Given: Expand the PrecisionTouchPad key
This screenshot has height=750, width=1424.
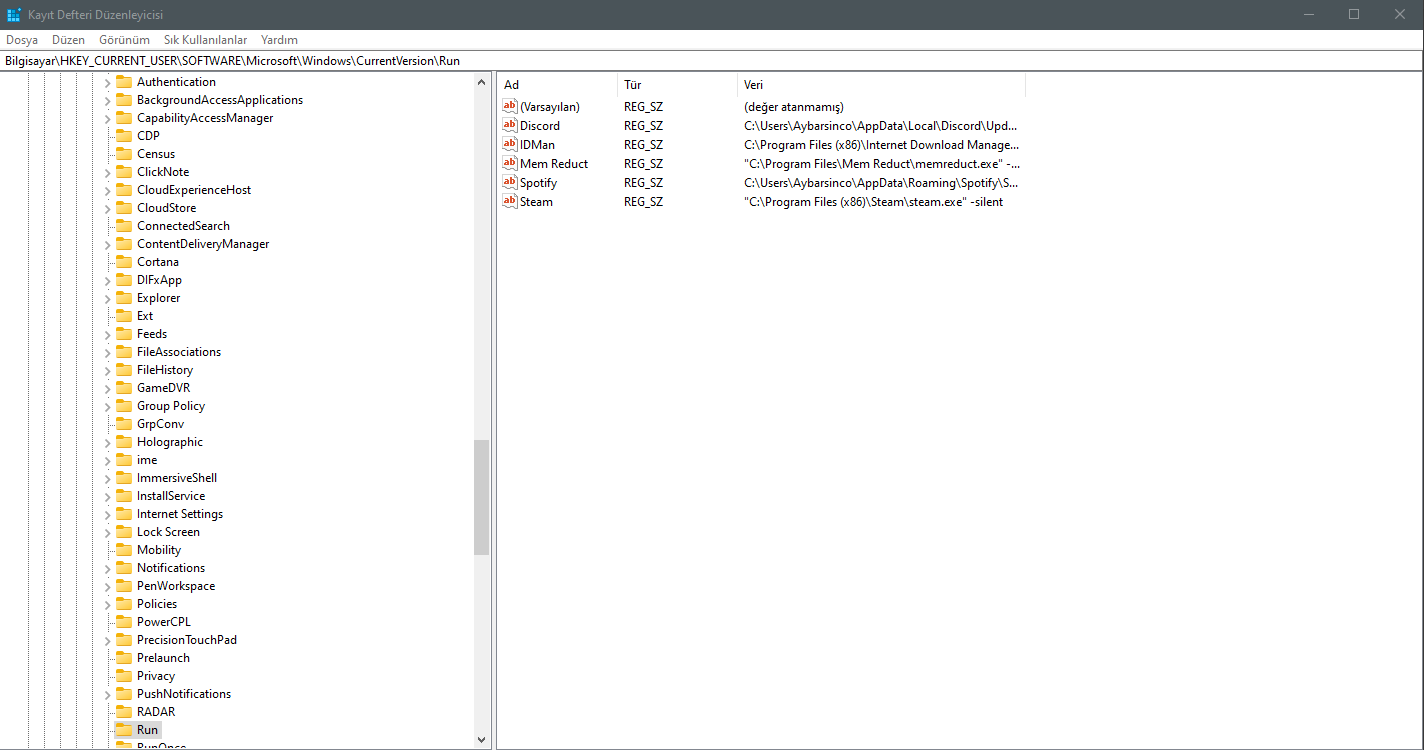Looking at the screenshot, I should tap(108, 640).
